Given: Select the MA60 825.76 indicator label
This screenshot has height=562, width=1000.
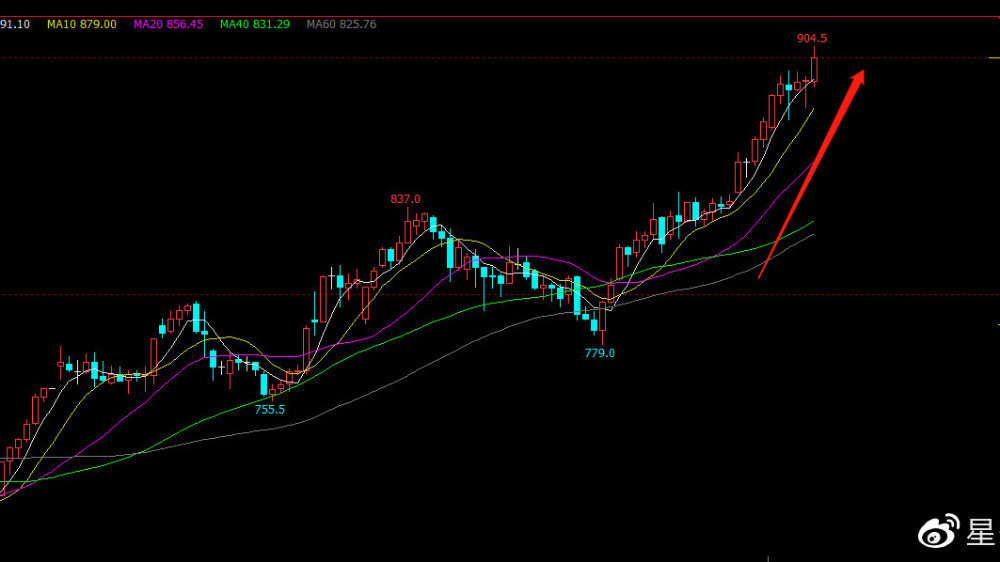Looking at the screenshot, I should tap(341, 24).
